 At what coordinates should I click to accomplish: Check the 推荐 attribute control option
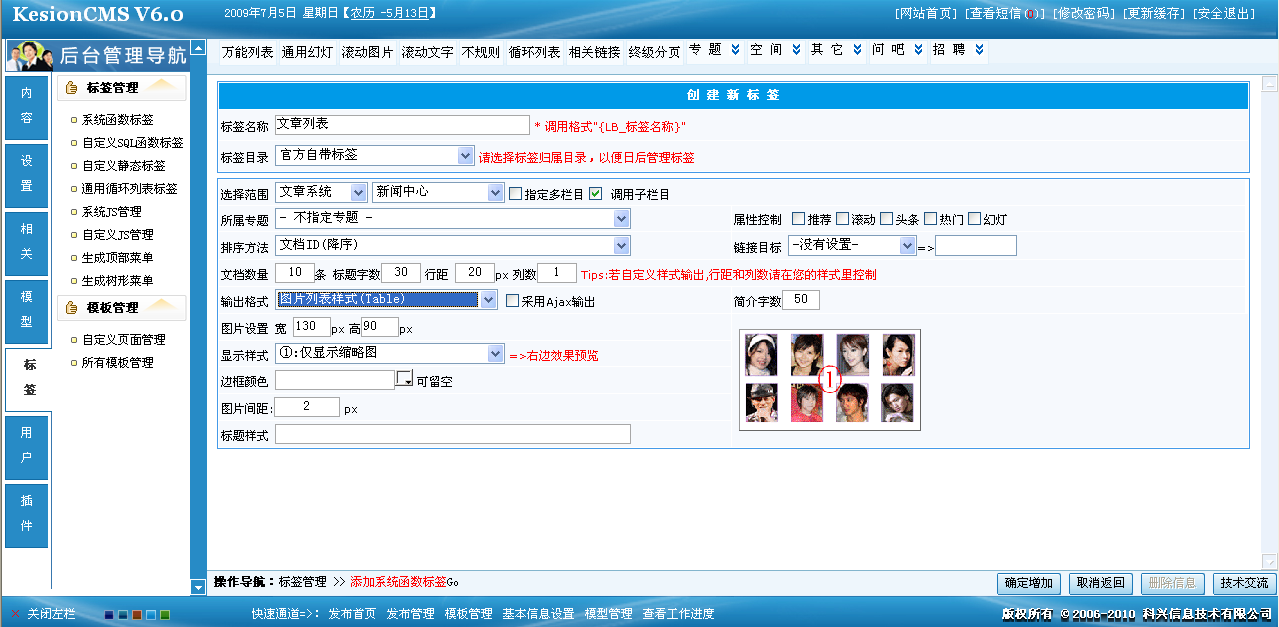point(798,218)
